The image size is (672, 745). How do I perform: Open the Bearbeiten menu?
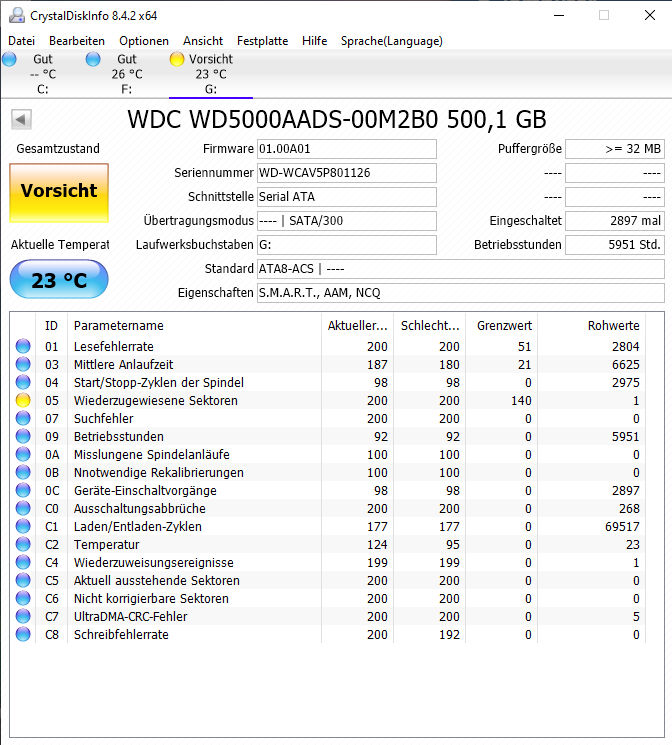pyautogui.click(x=77, y=41)
